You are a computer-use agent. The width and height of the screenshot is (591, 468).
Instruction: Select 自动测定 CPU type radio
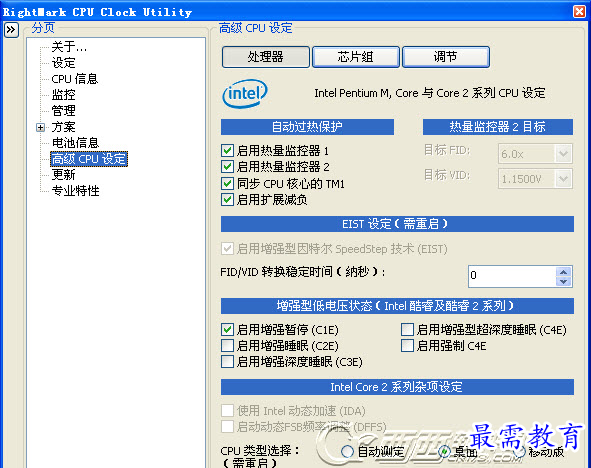tap(347, 451)
